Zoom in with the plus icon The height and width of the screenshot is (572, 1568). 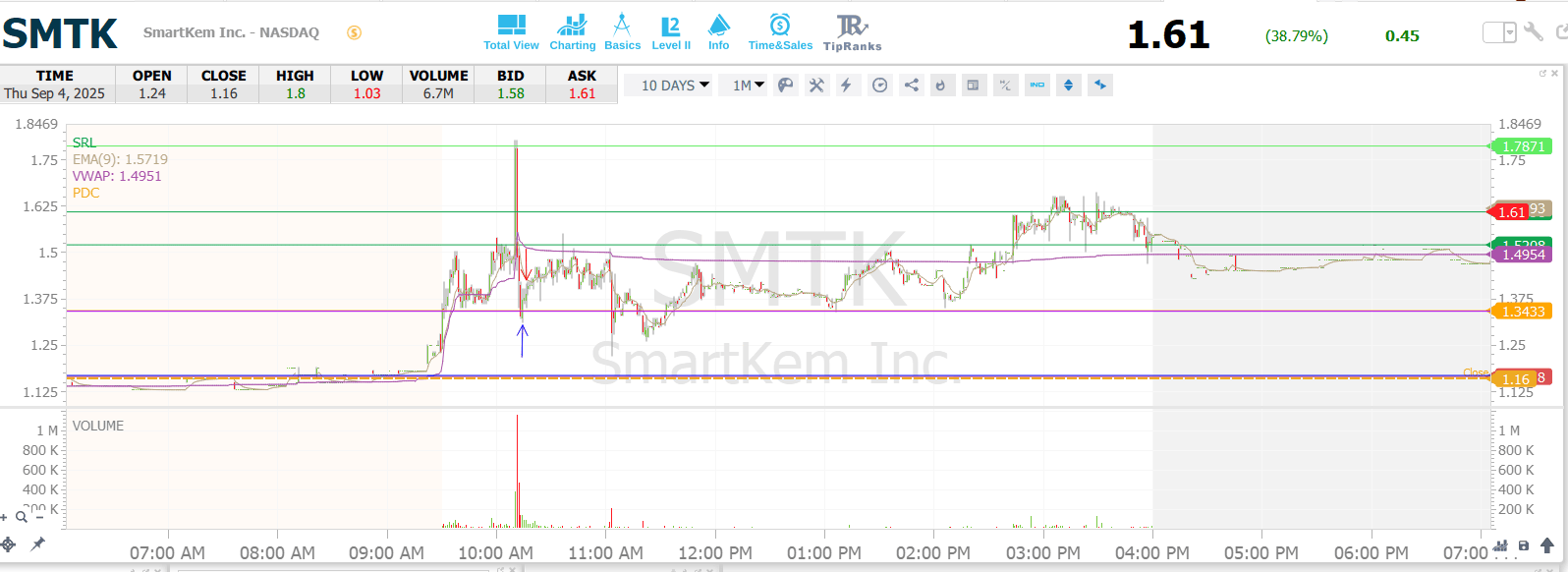click(5, 517)
